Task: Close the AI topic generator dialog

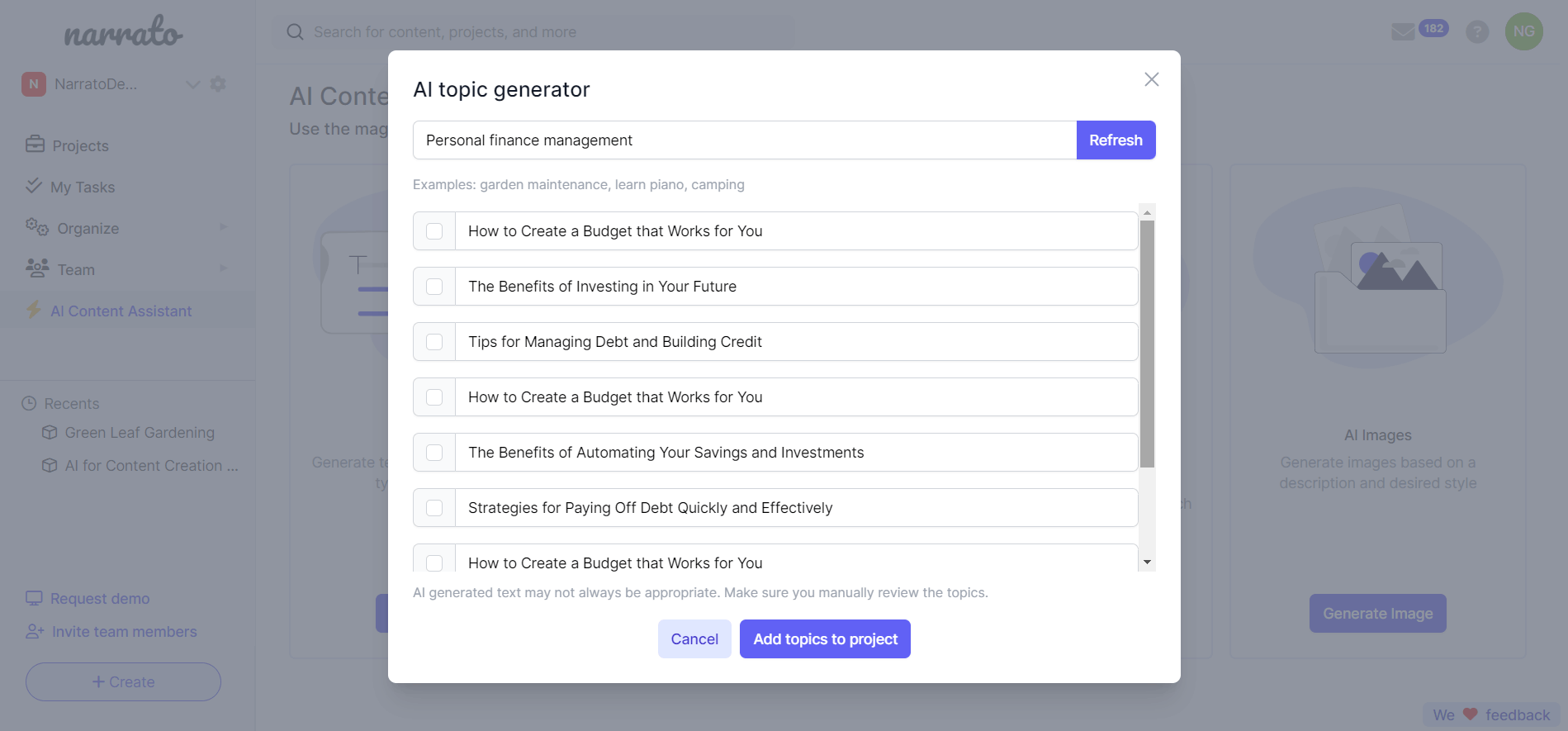Action: (1151, 79)
